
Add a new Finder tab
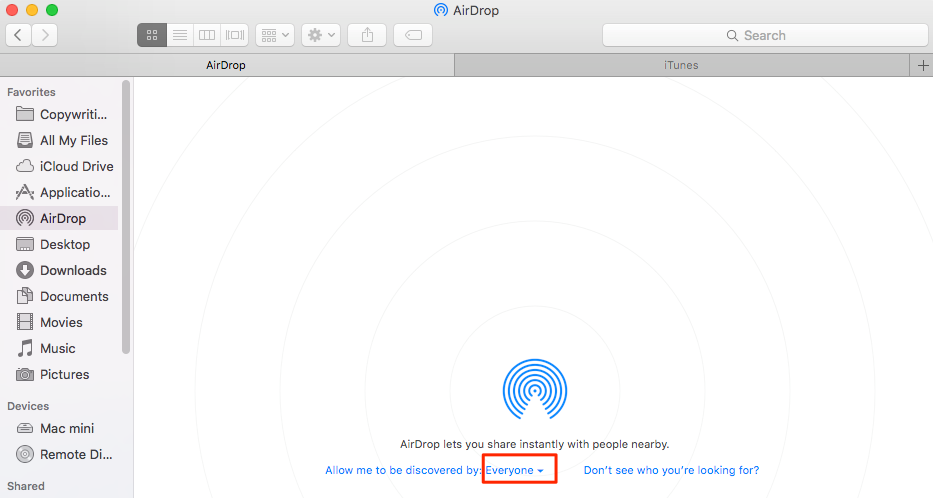922,65
